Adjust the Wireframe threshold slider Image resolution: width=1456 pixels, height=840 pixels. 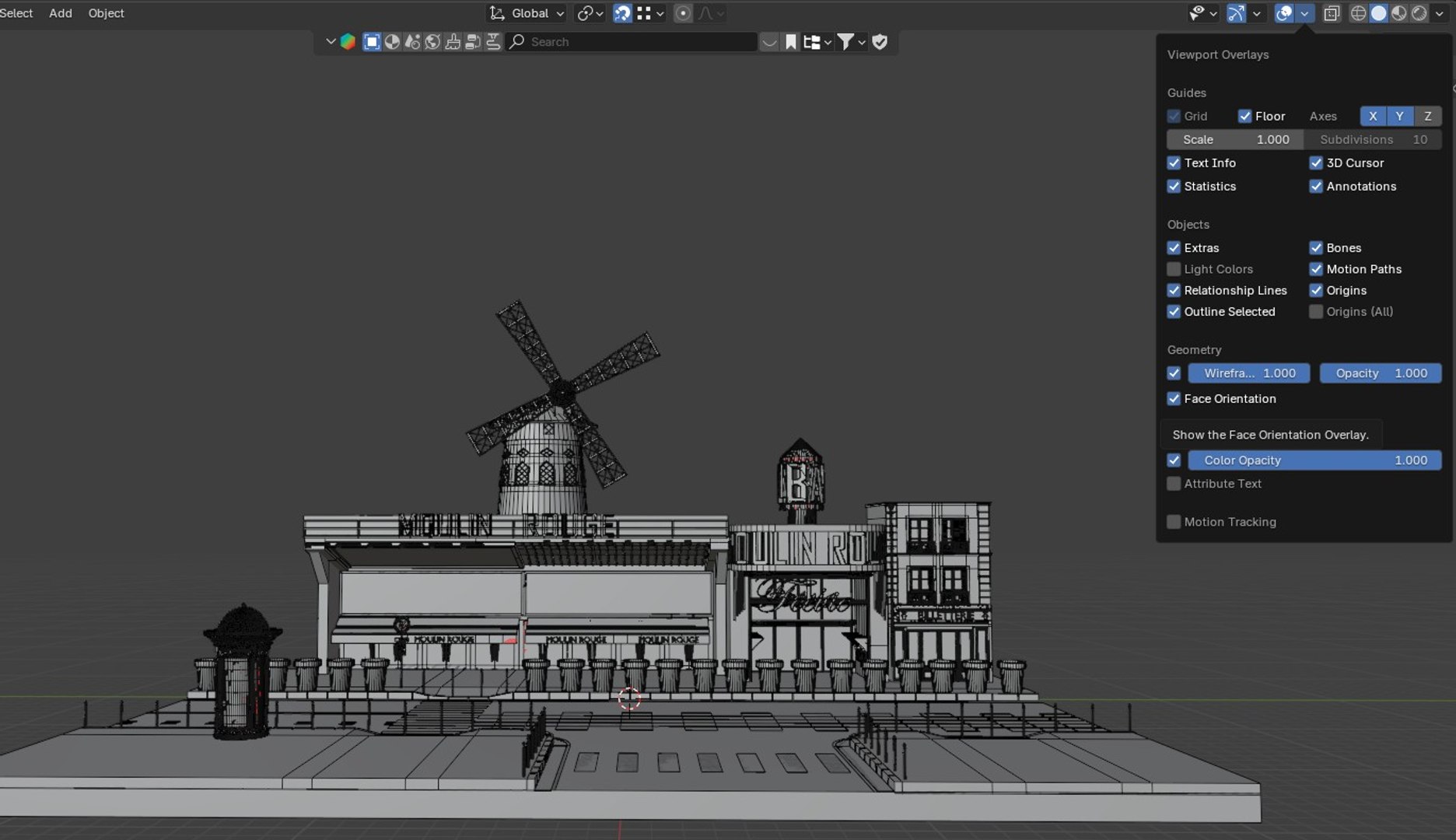[x=1249, y=373]
